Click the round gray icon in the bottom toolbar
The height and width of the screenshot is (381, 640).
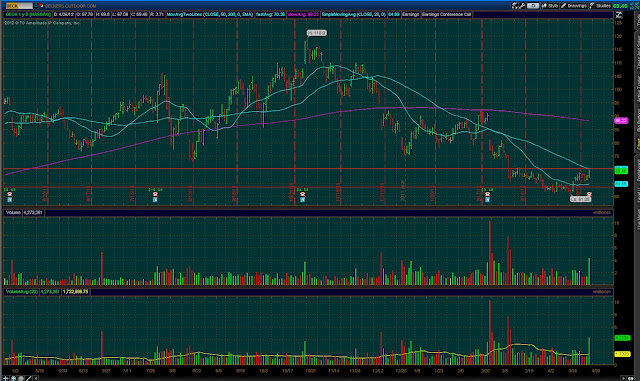pyautogui.click(x=21, y=378)
